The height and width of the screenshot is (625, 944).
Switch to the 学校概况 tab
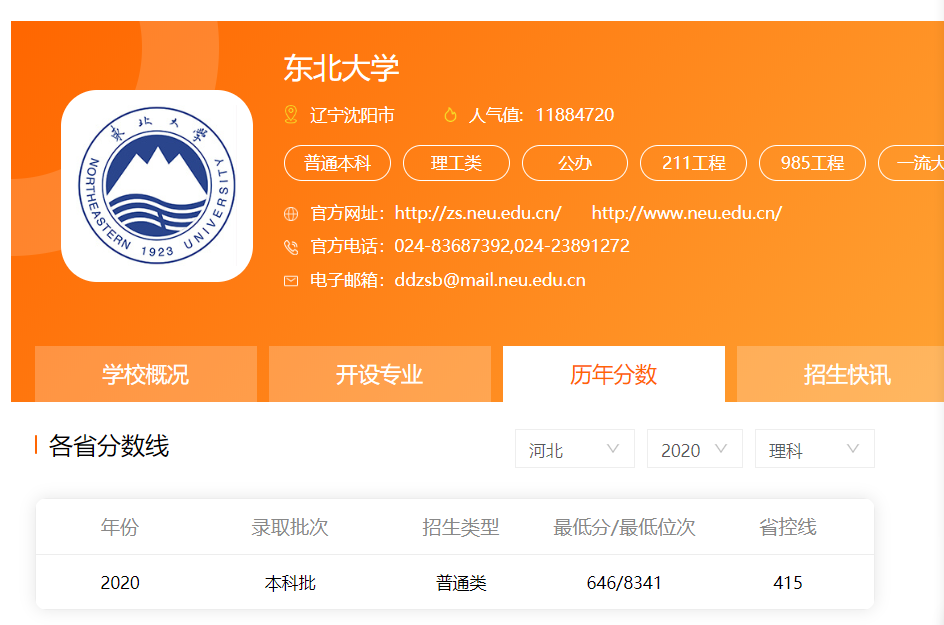point(146,374)
